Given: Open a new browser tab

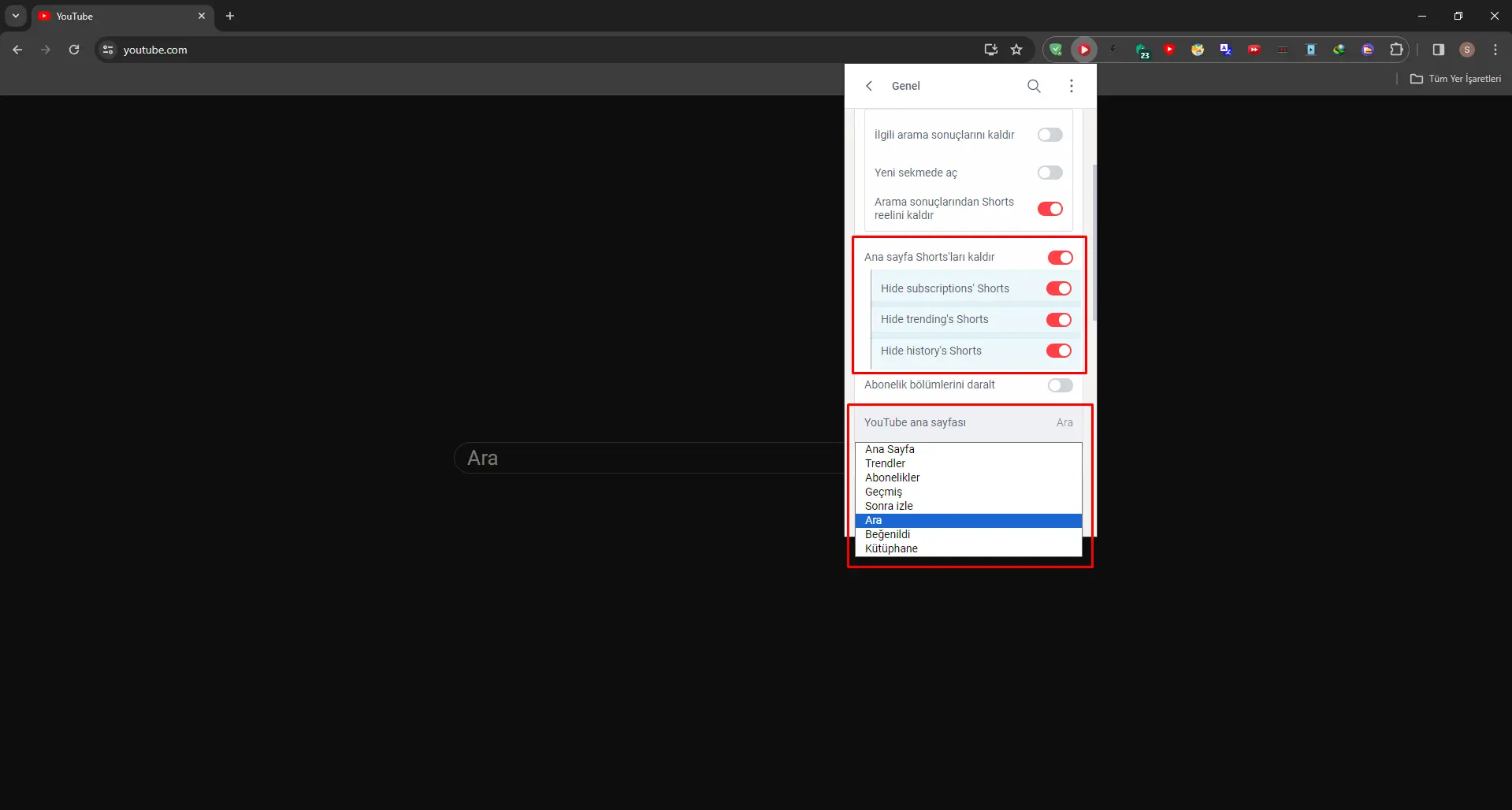Looking at the screenshot, I should pos(230,16).
